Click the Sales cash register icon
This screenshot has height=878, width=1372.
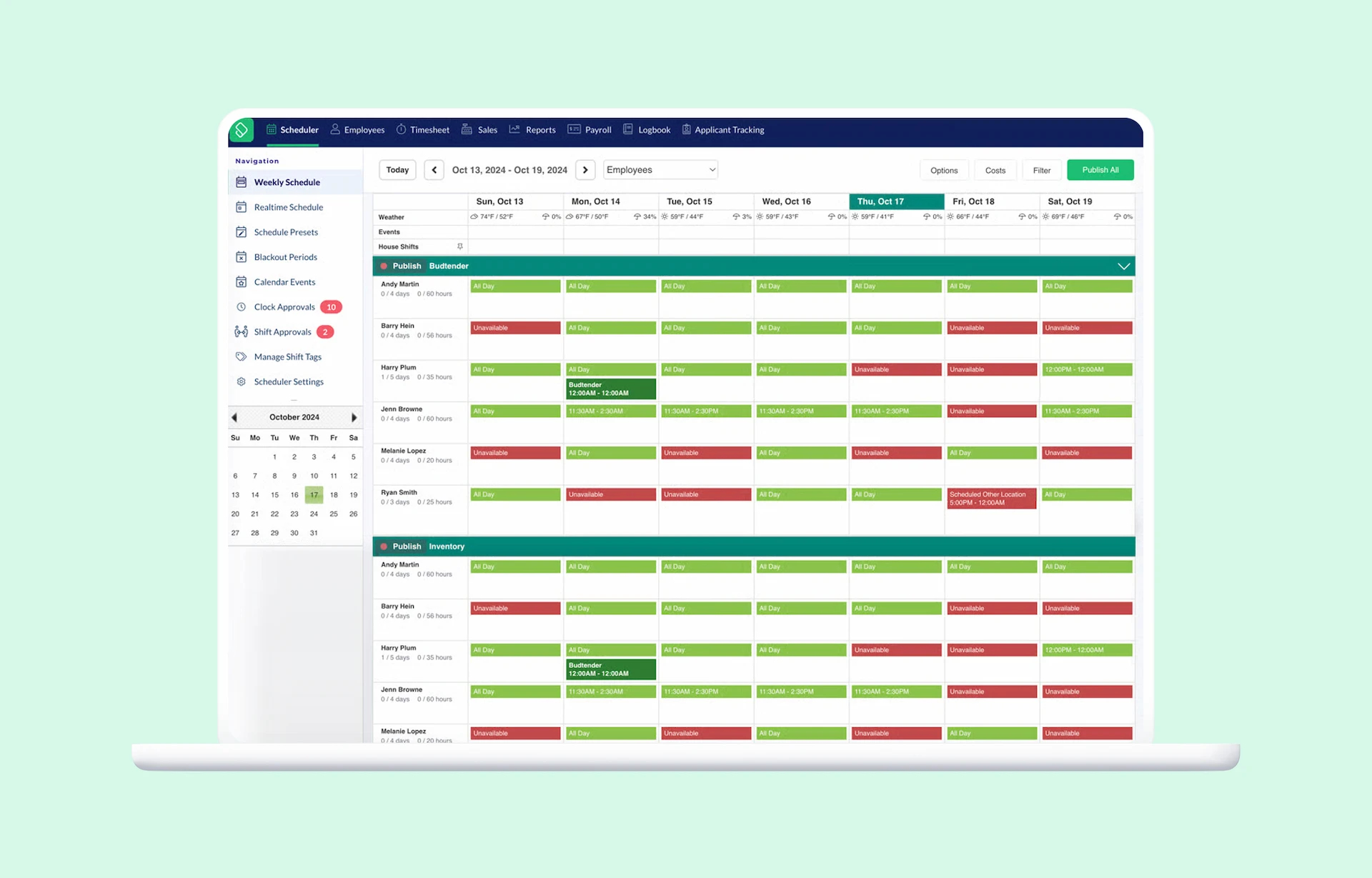pos(467,129)
